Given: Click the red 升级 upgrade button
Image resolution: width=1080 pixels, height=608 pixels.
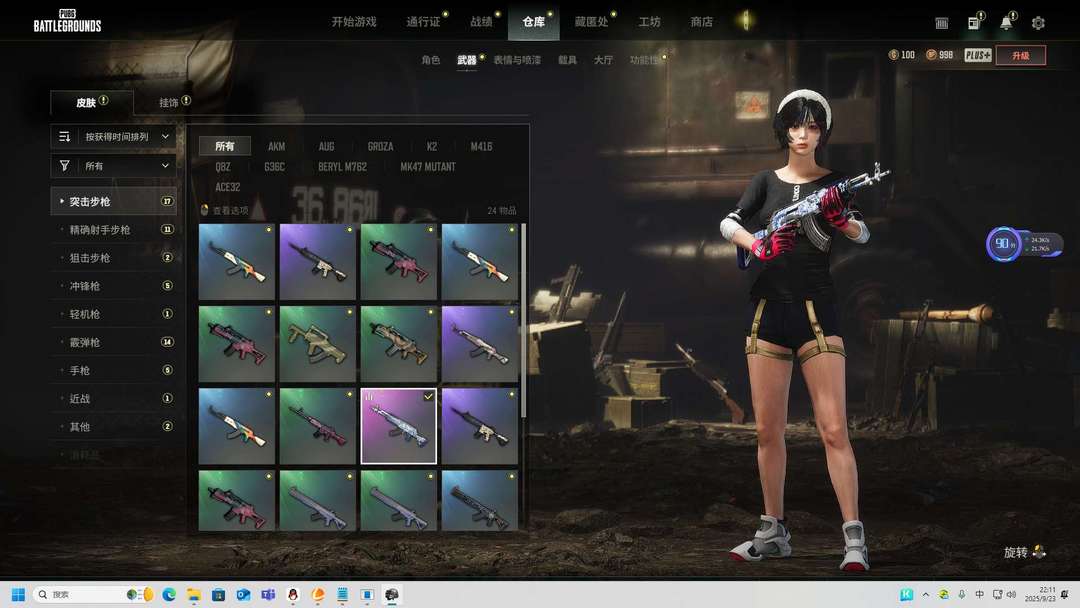Looking at the screenshot, I should pyautogui.click(x=1021, y=55).
